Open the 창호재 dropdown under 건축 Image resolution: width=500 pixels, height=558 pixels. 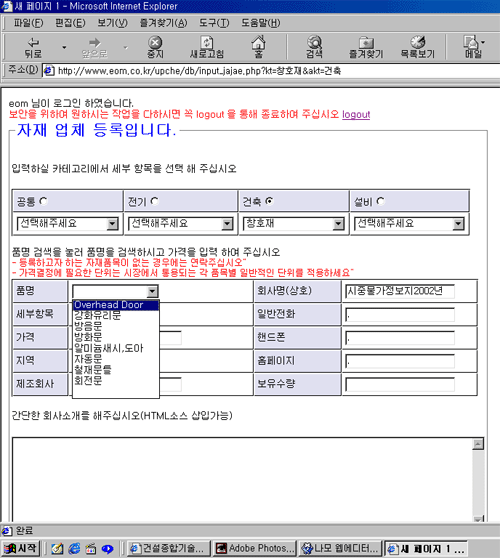(x=294, y=224)
